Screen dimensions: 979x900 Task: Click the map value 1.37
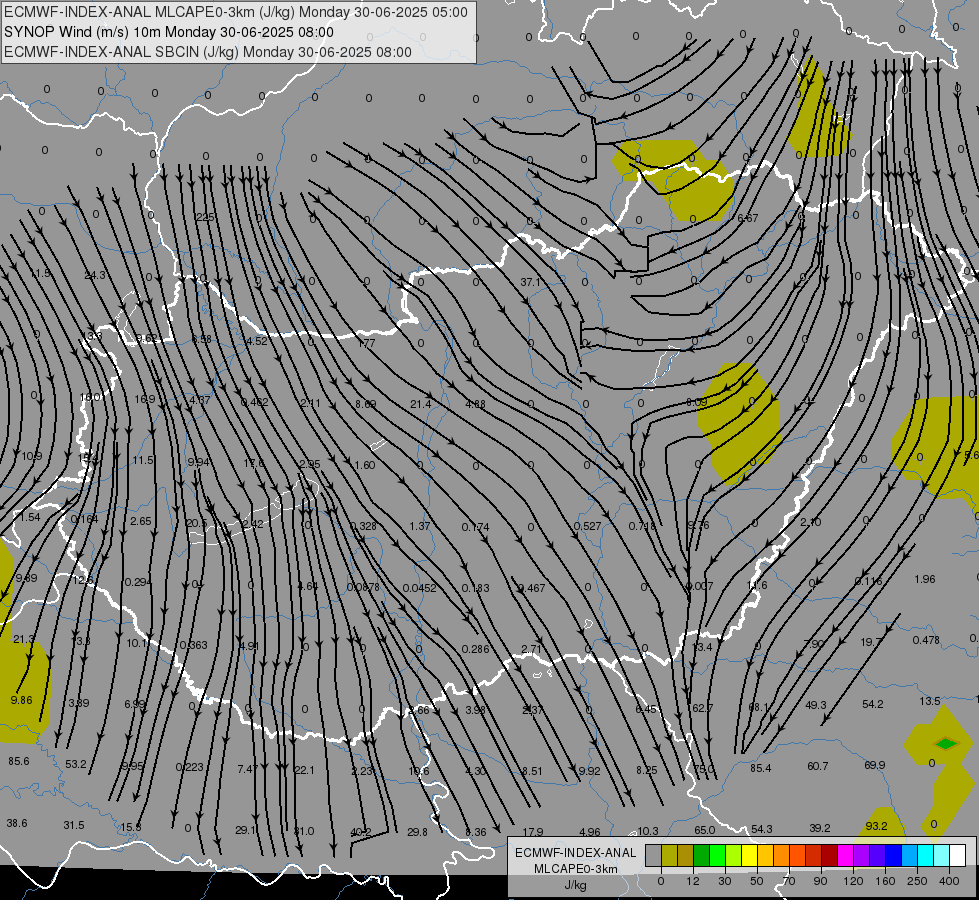pyautogui.click(x=420, y=526)
